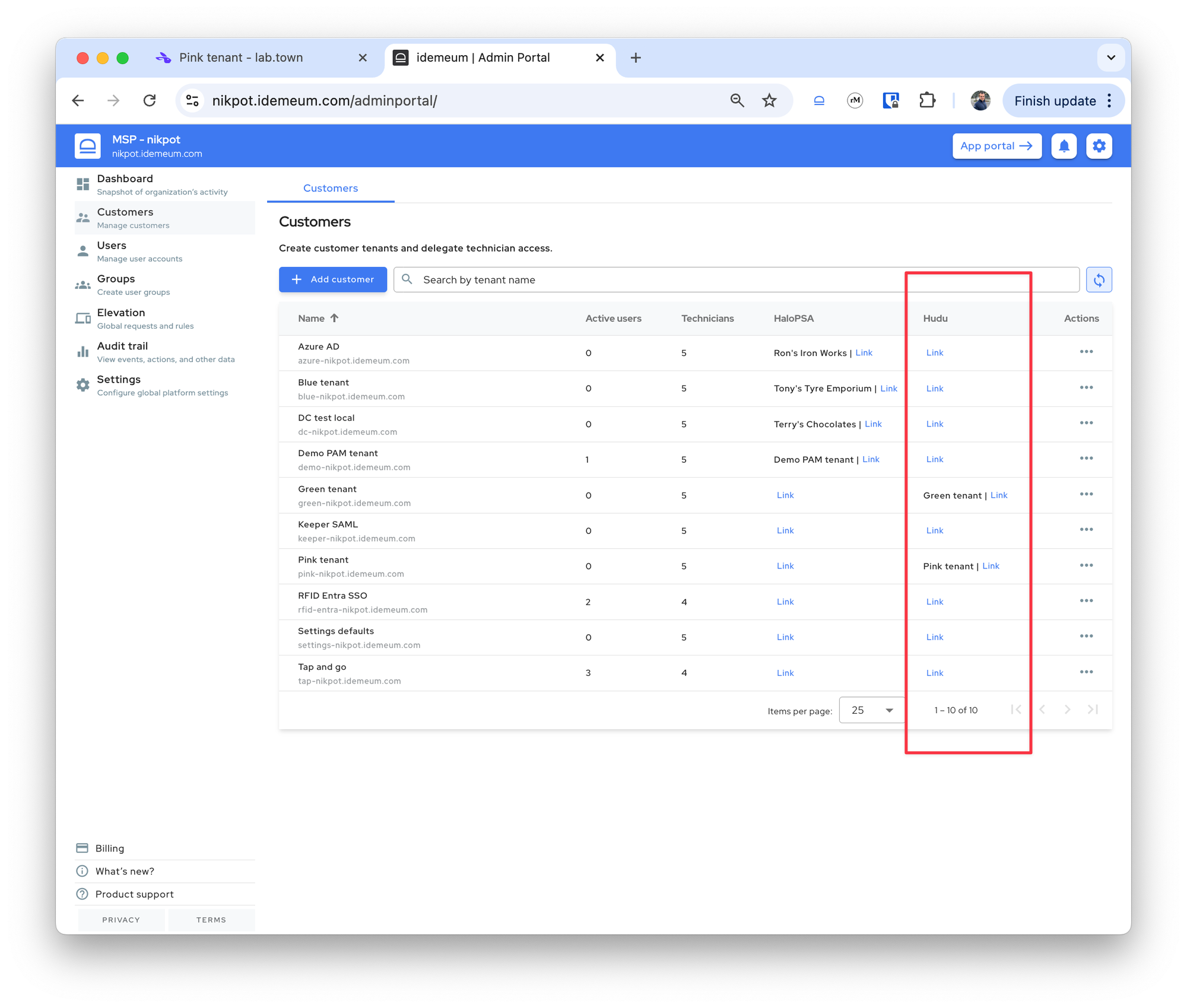
Task: Expand the items per page dropdown
Action: [x=872, y=710]
